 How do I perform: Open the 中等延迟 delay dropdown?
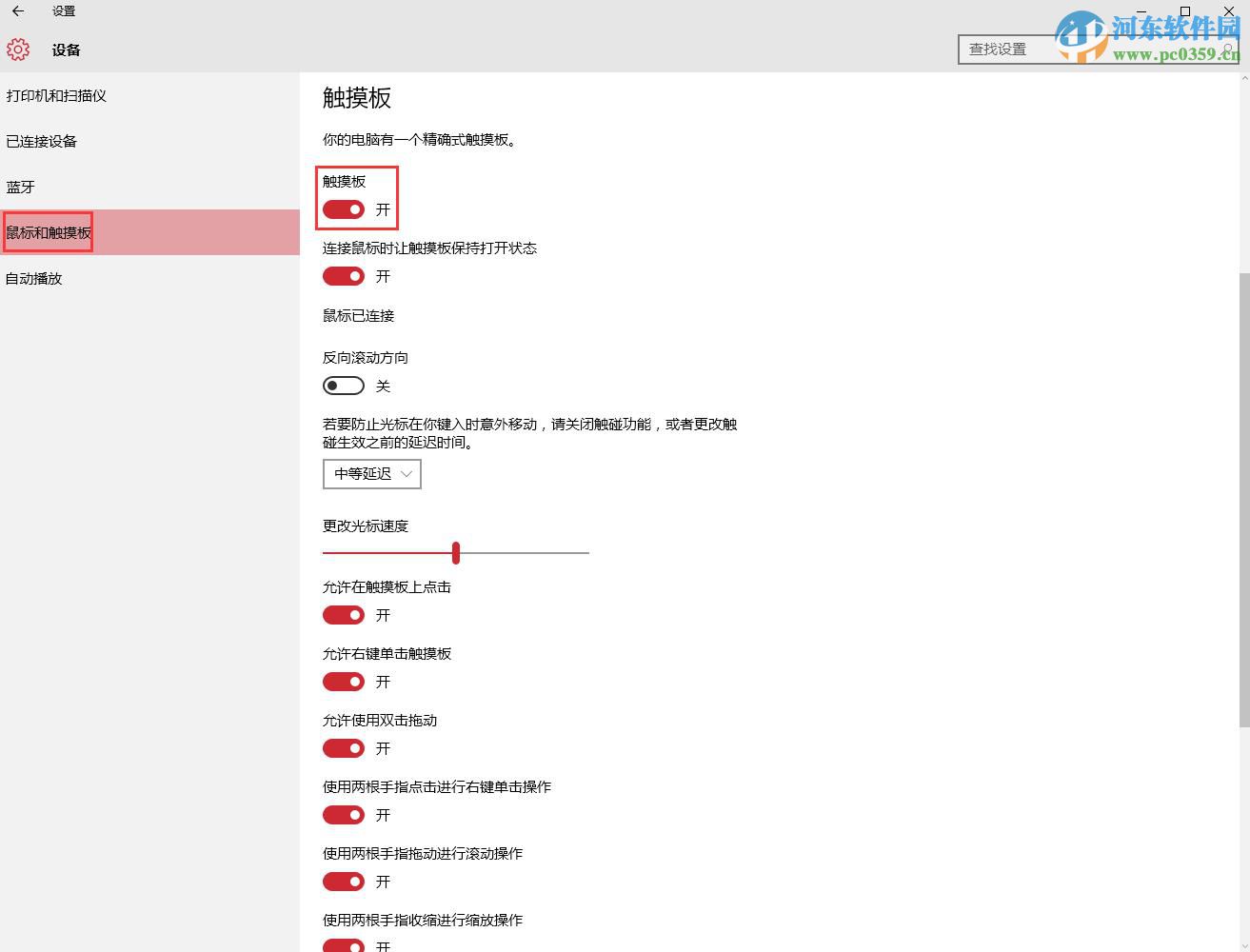371,473
